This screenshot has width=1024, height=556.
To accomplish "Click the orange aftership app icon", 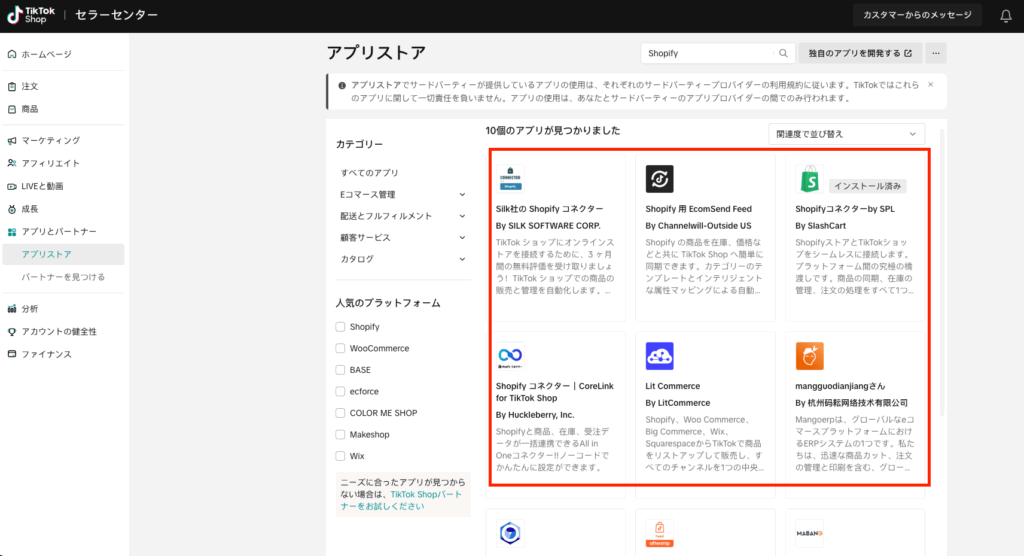I will pos(660,533).
